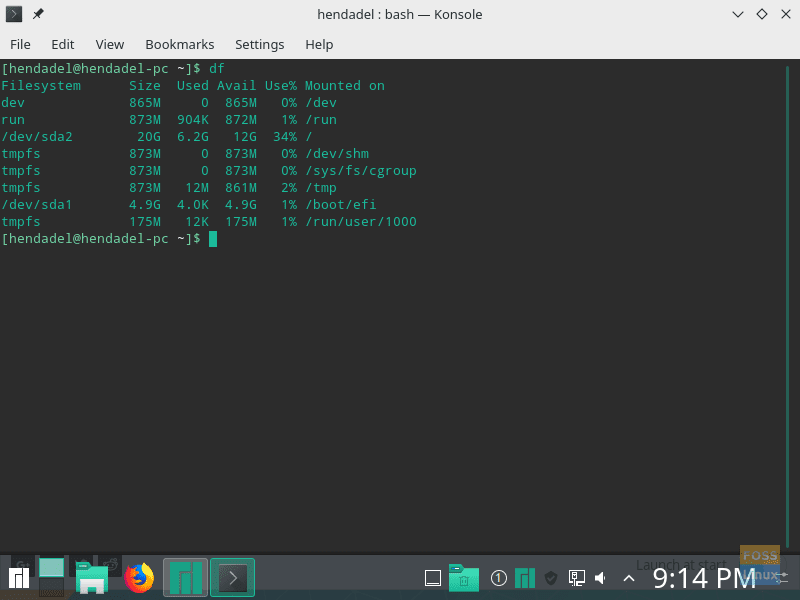Toggle the keep-above pin in the title bar
Viewport: 800px width, 600px height.
[37, 14]
